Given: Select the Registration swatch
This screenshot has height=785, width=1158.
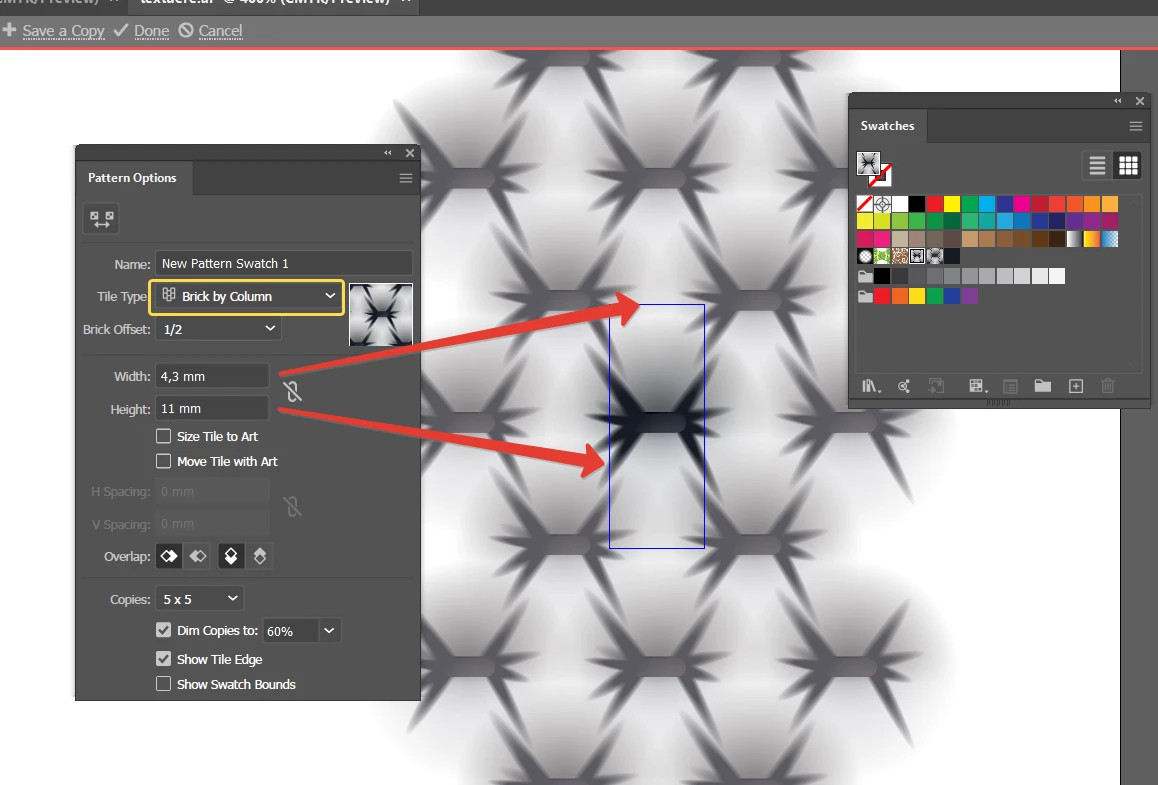Looking at the screenshot, I should (x=882, y=204).
